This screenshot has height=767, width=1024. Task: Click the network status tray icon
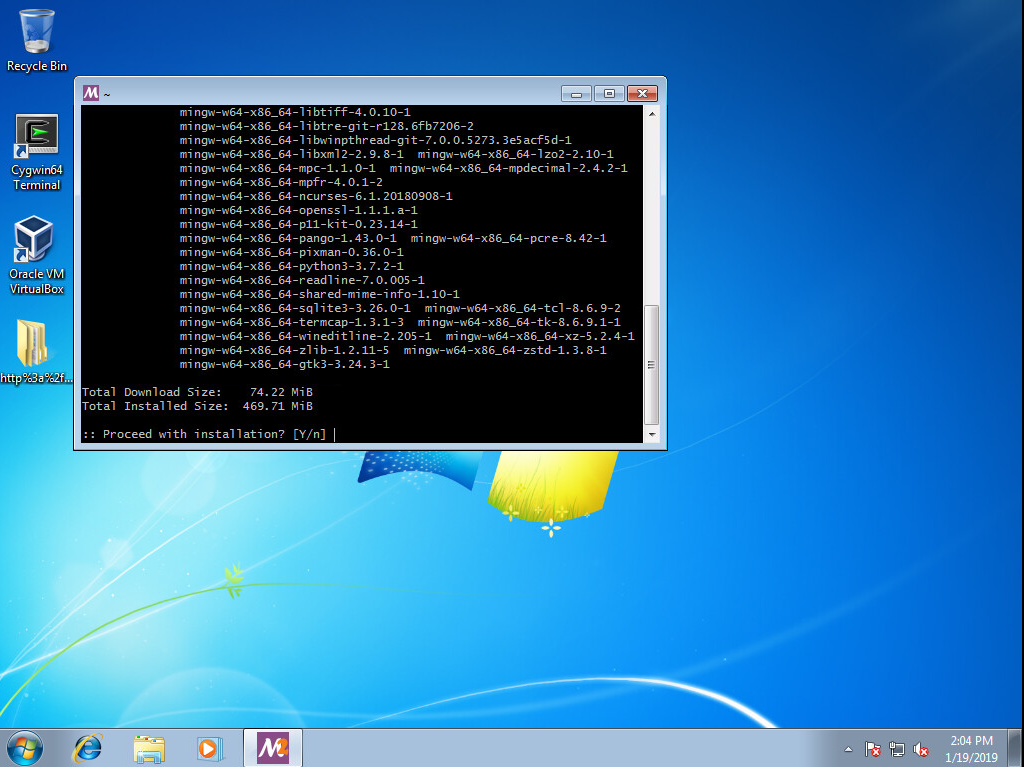(897, 749)
